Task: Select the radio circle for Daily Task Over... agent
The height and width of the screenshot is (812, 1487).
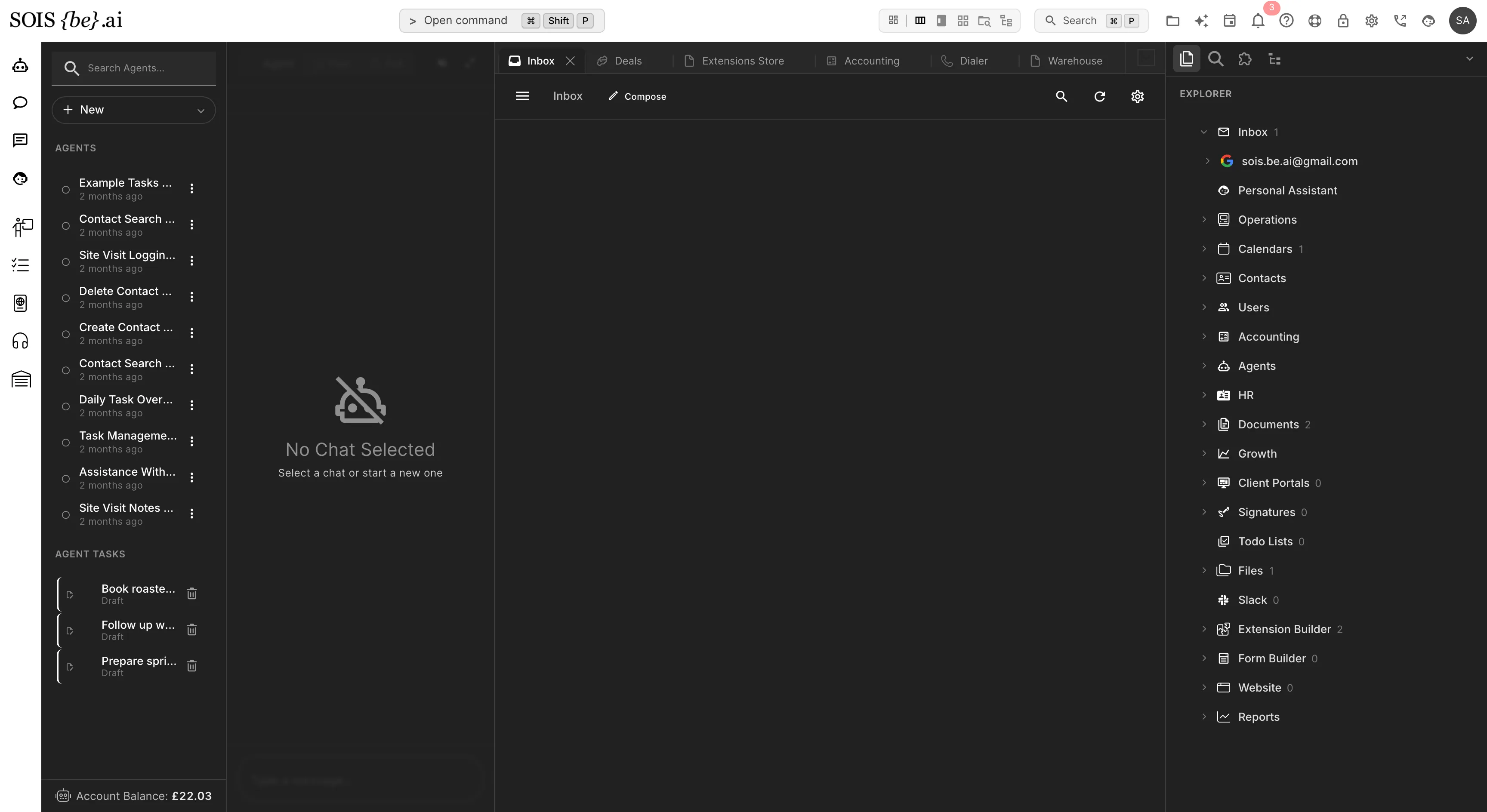Action: coord(66,406)
